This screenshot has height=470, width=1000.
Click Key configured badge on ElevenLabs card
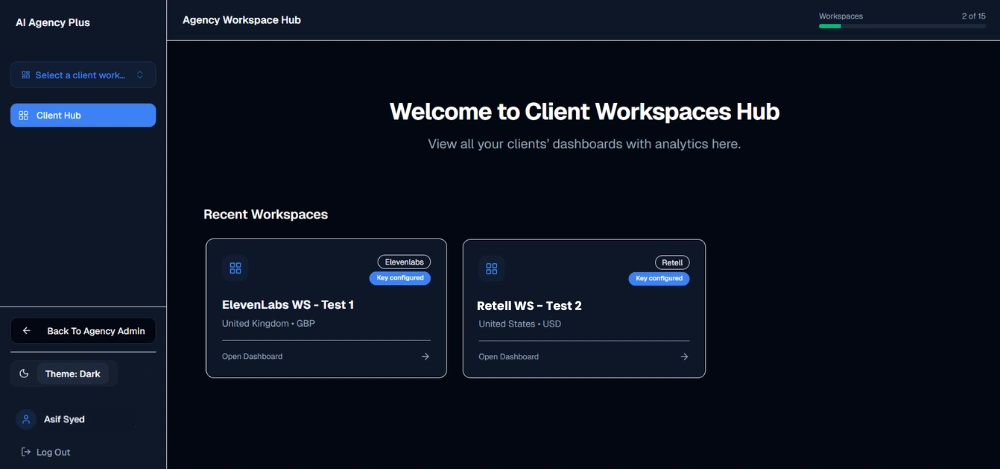(400, 278)
